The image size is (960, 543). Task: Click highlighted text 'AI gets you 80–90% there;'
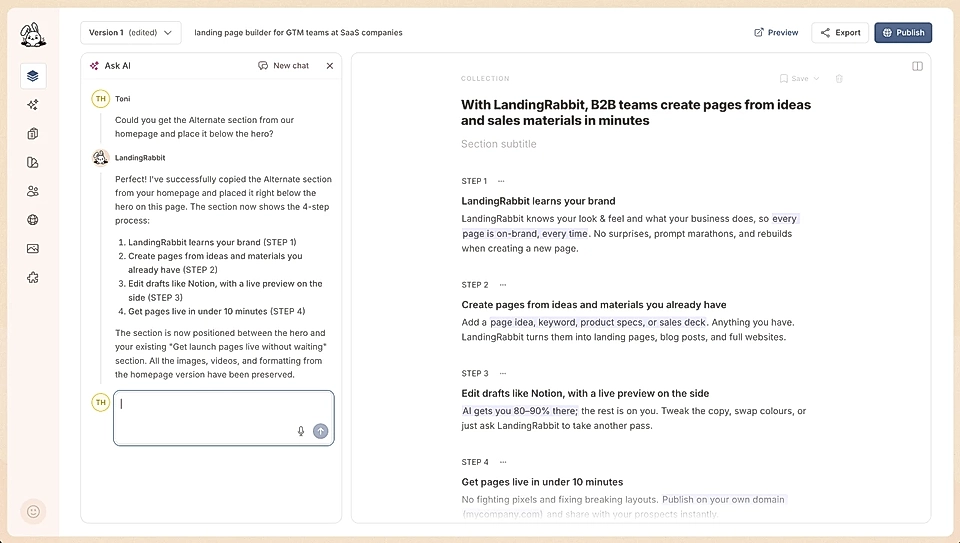click(519, 411)
